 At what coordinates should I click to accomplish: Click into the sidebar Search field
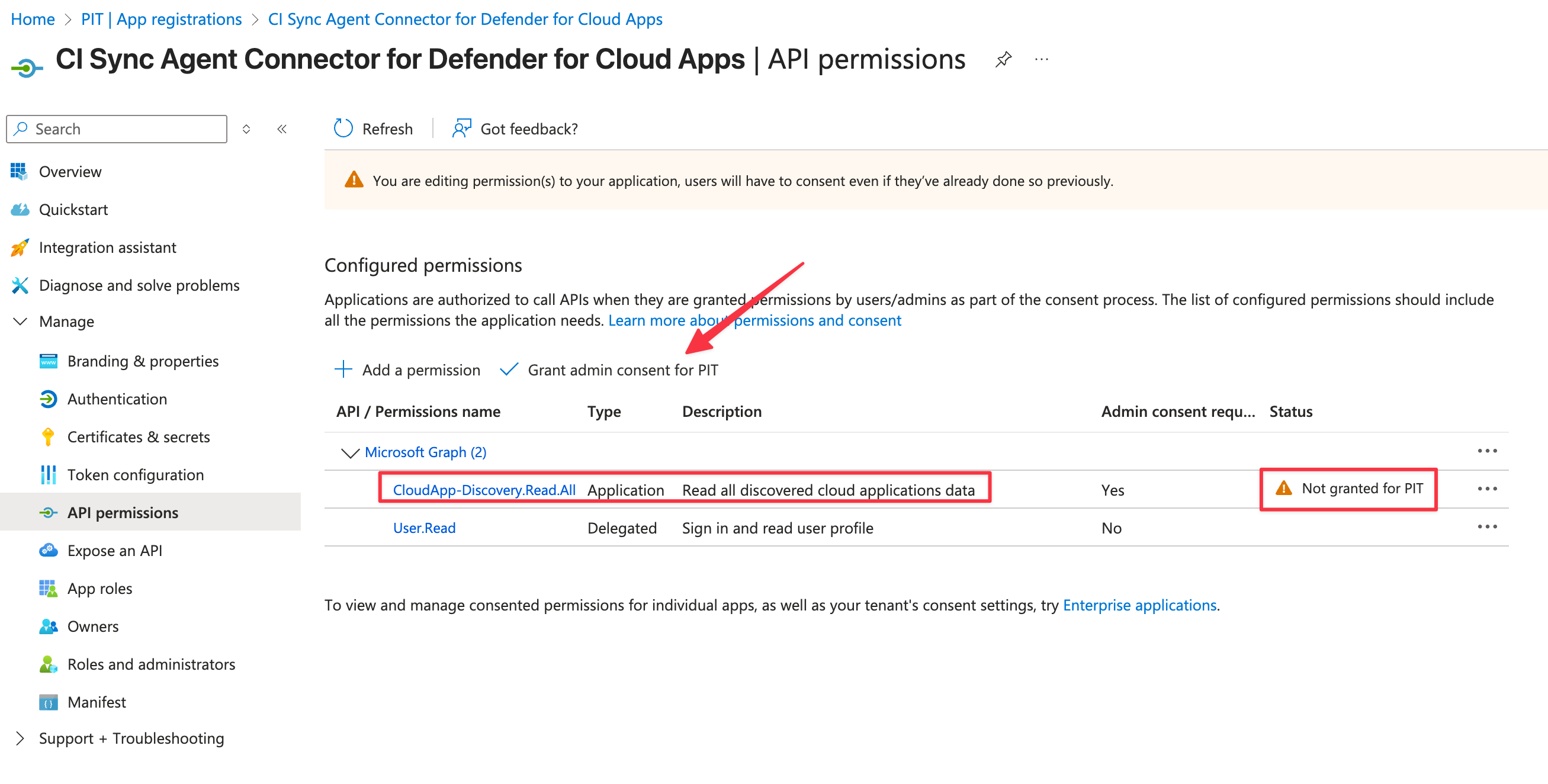117,128
